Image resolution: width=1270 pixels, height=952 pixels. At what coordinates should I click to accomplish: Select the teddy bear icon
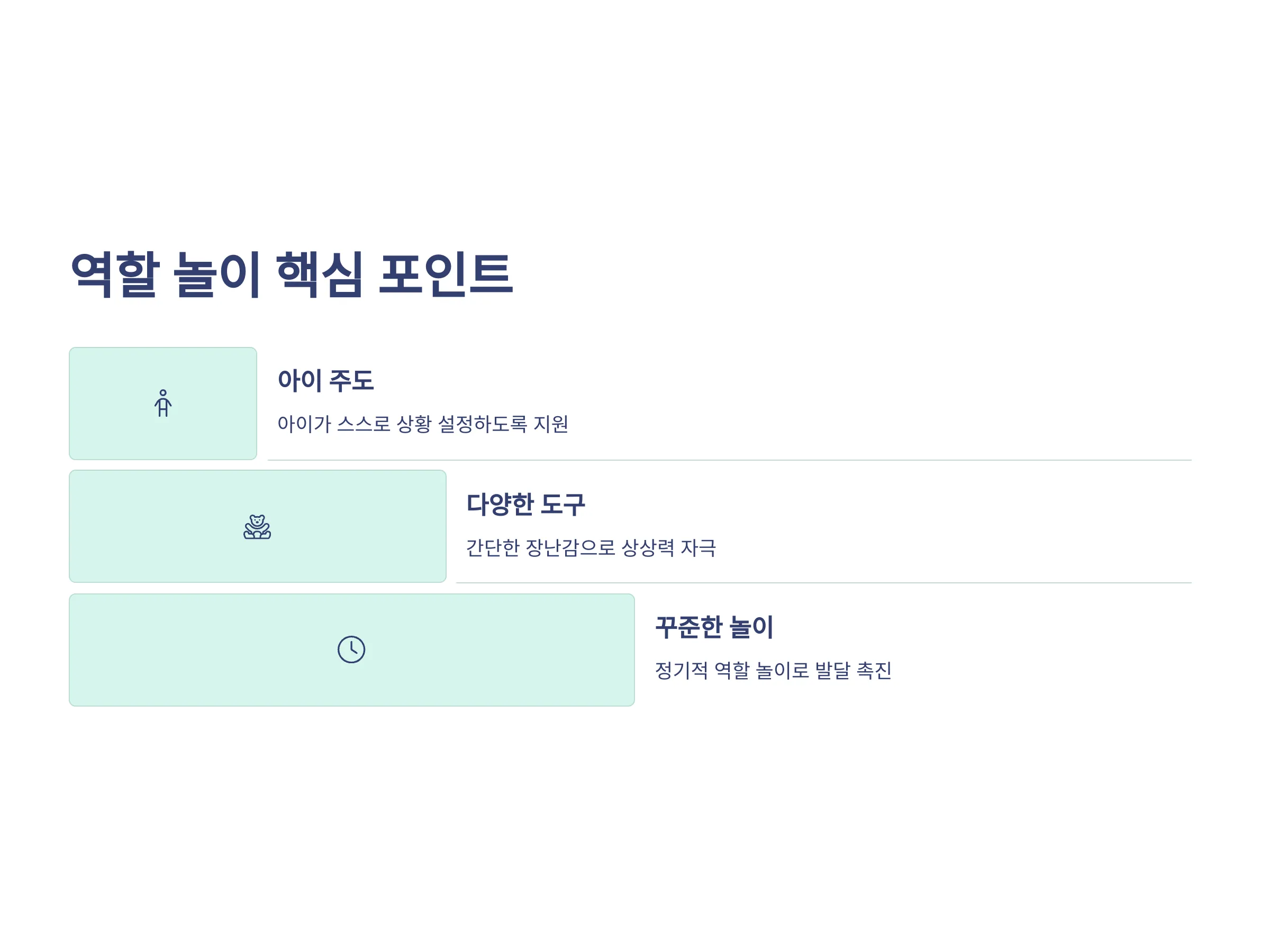[257, 526]
